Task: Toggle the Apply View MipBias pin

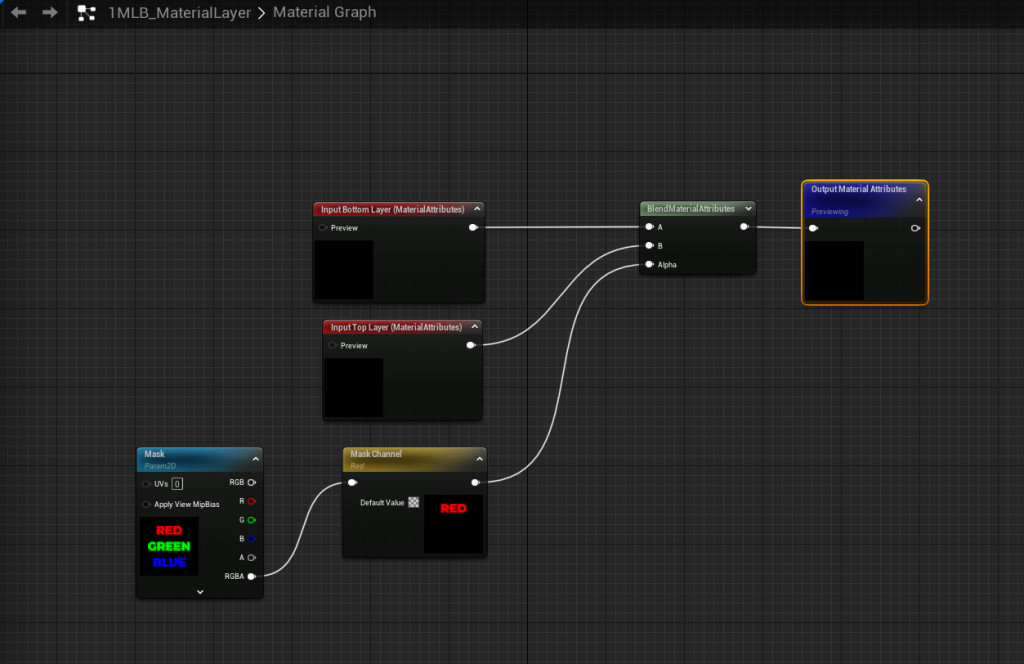Action: tap(146, 504)
